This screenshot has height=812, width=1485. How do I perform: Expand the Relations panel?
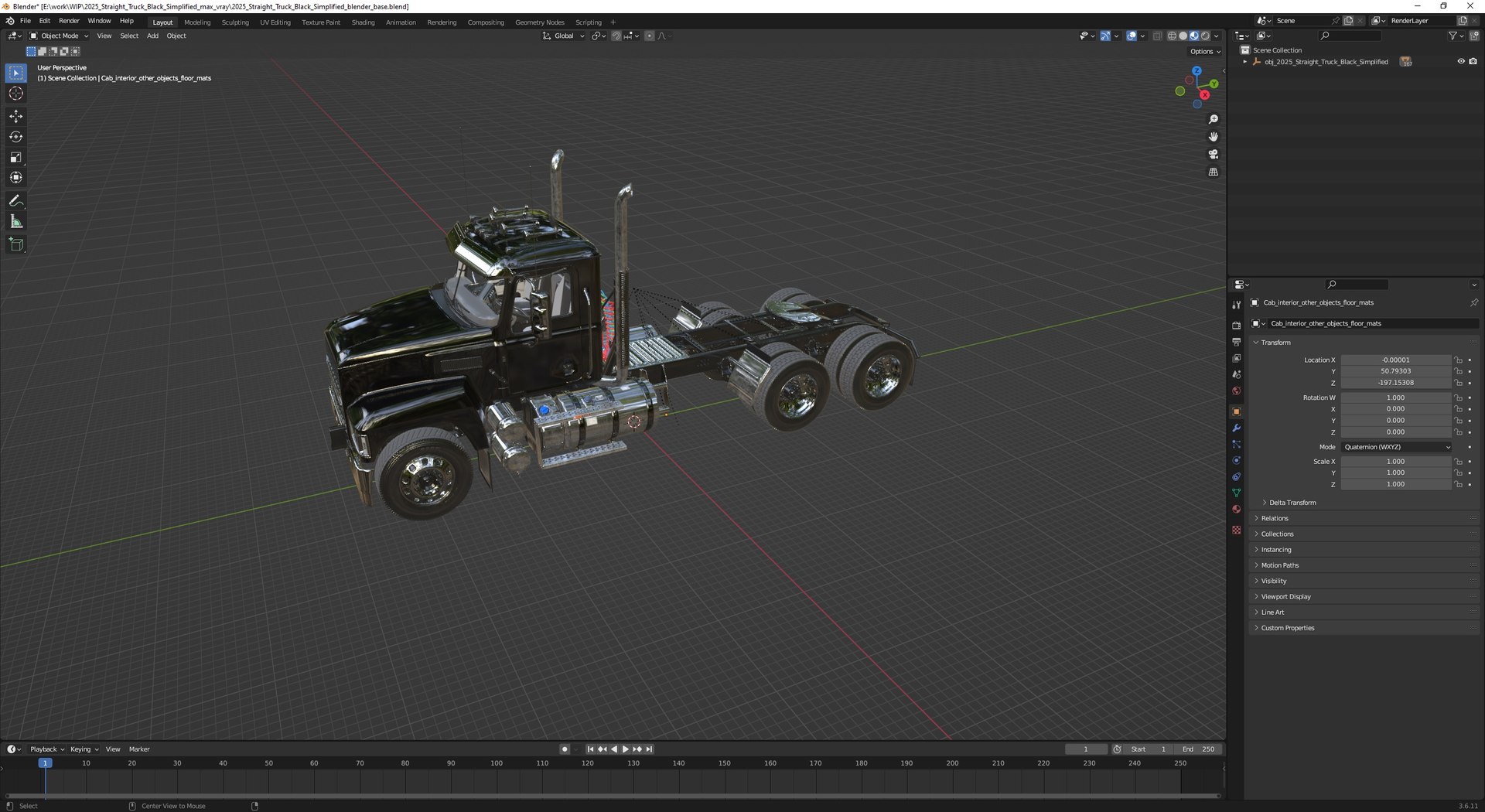click(1275, 519)
